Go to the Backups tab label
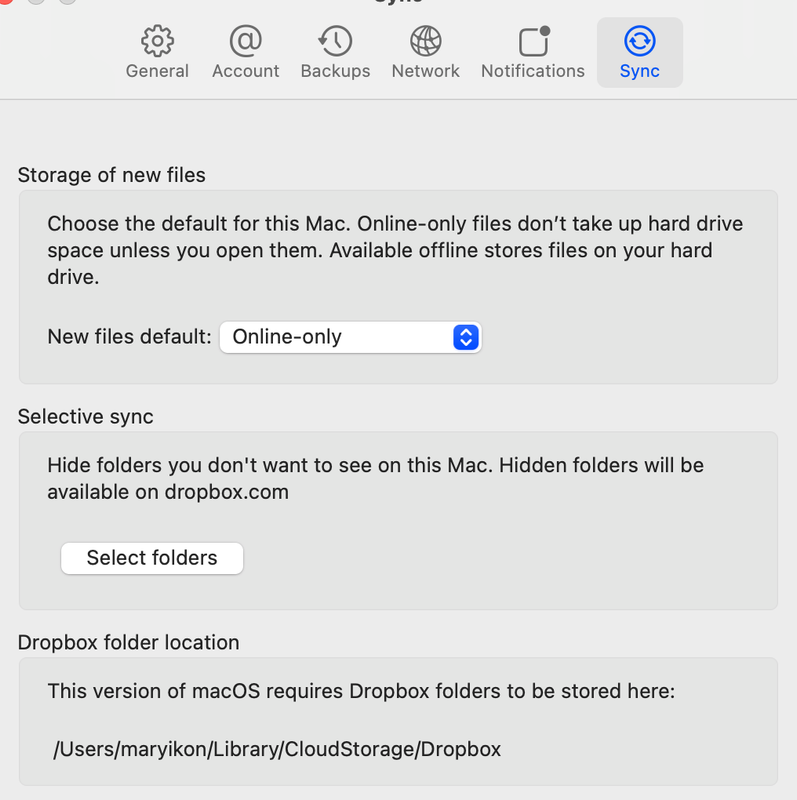 pos(335,71)
